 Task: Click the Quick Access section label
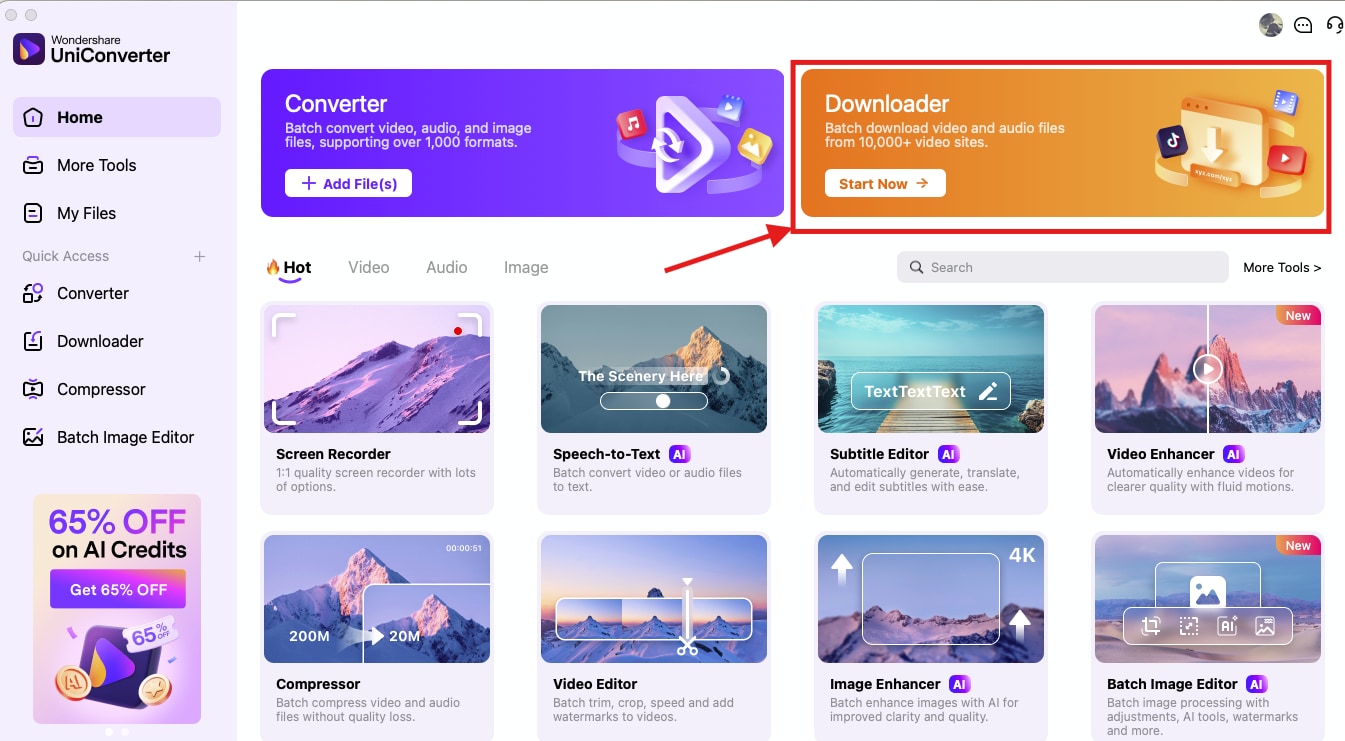click(66, 256)
